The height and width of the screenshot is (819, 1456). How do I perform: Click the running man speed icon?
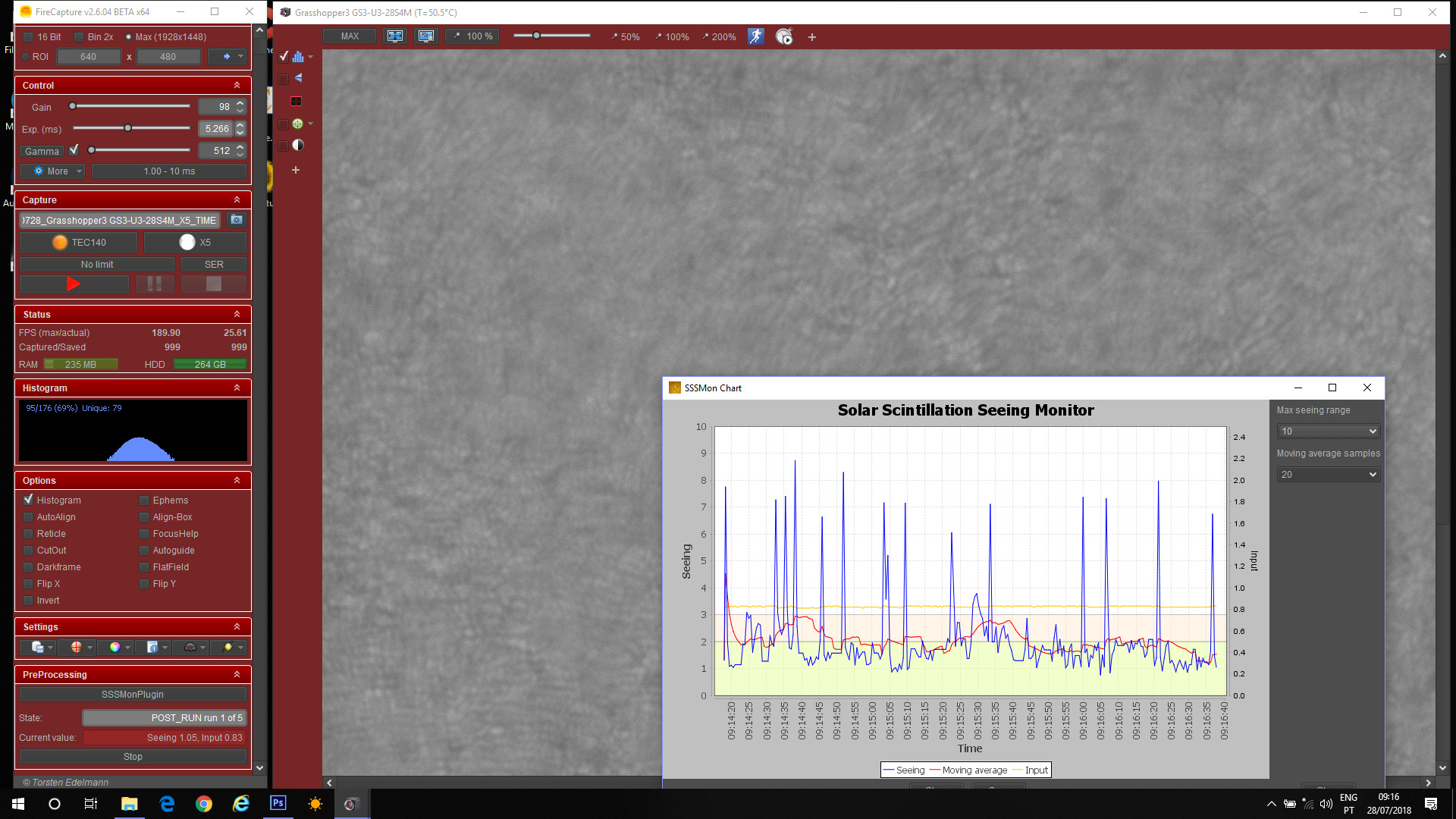(x=755, y=36)
